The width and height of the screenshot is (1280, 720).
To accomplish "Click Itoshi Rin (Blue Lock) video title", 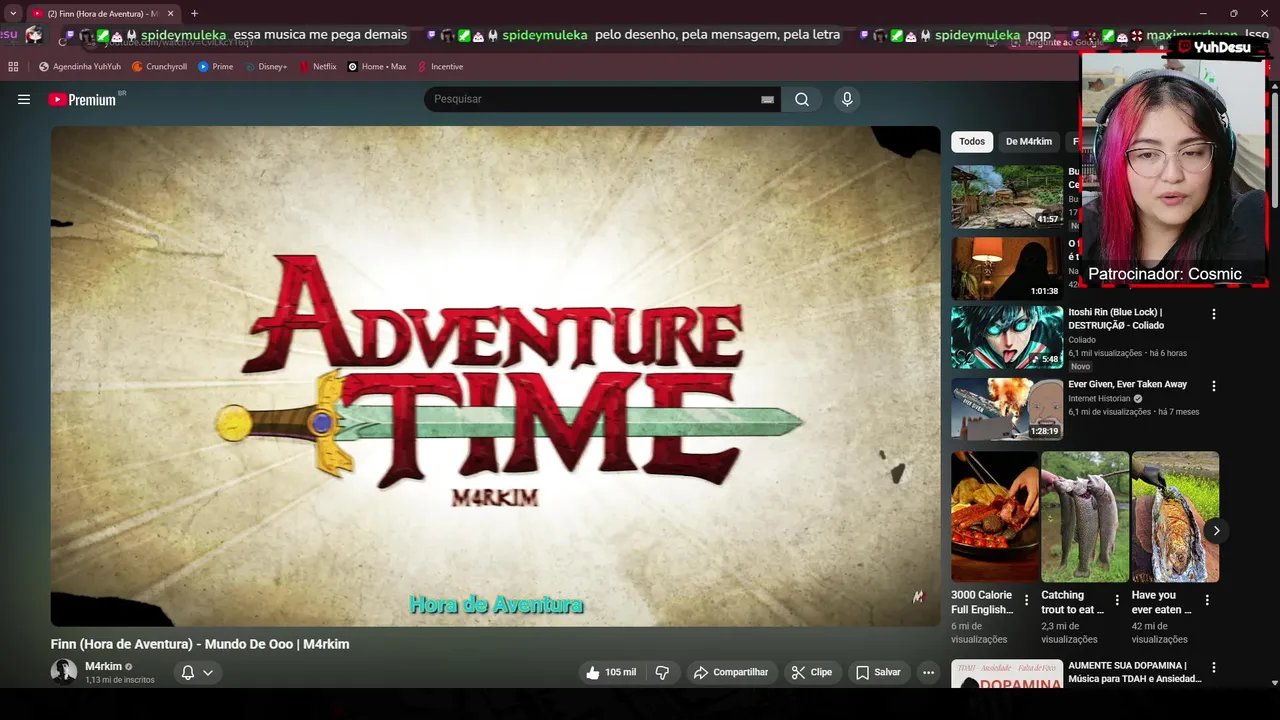I will point(1116,319).
